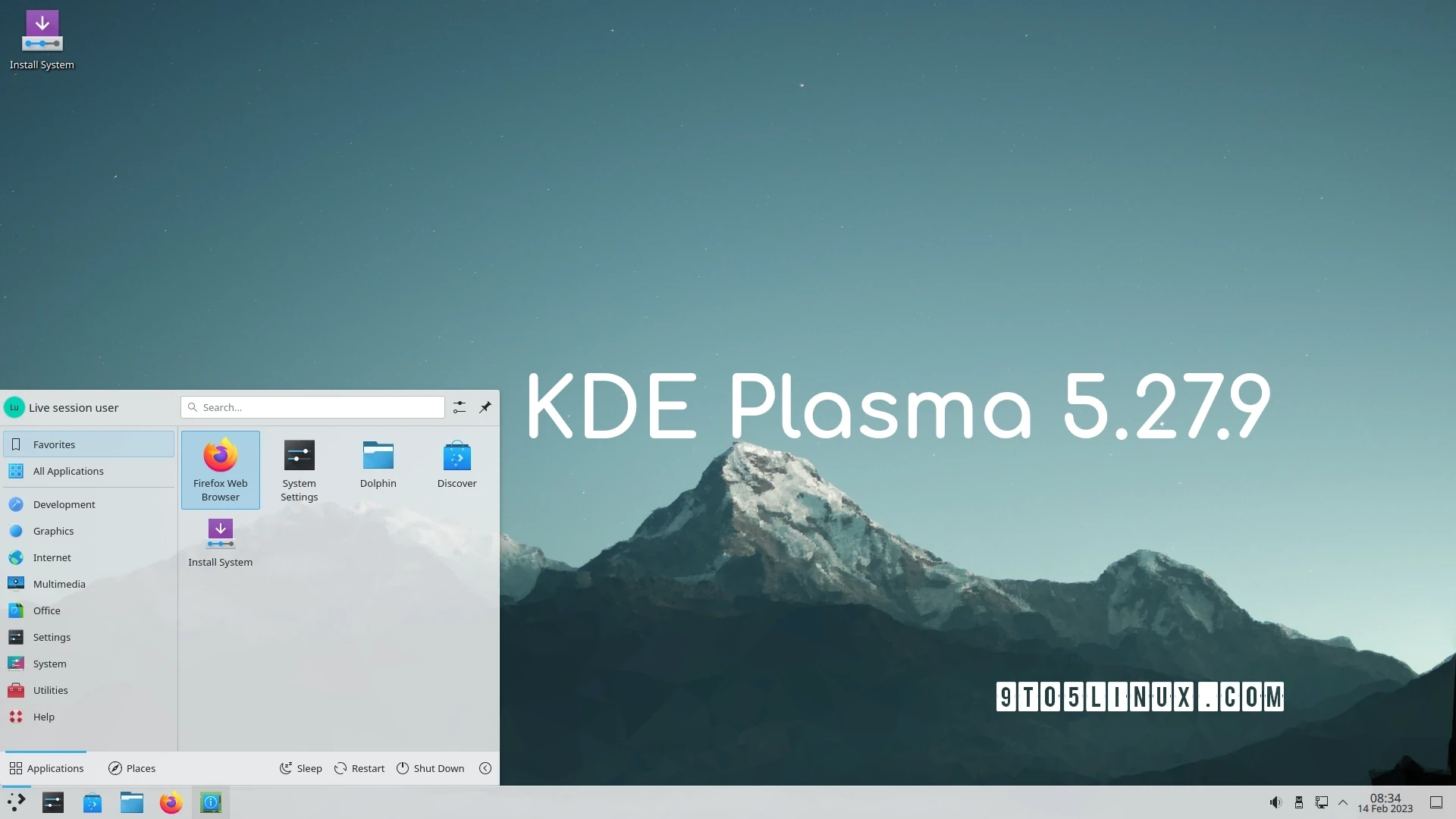Click Places navigation button
1456x819 pixels.
131,768
